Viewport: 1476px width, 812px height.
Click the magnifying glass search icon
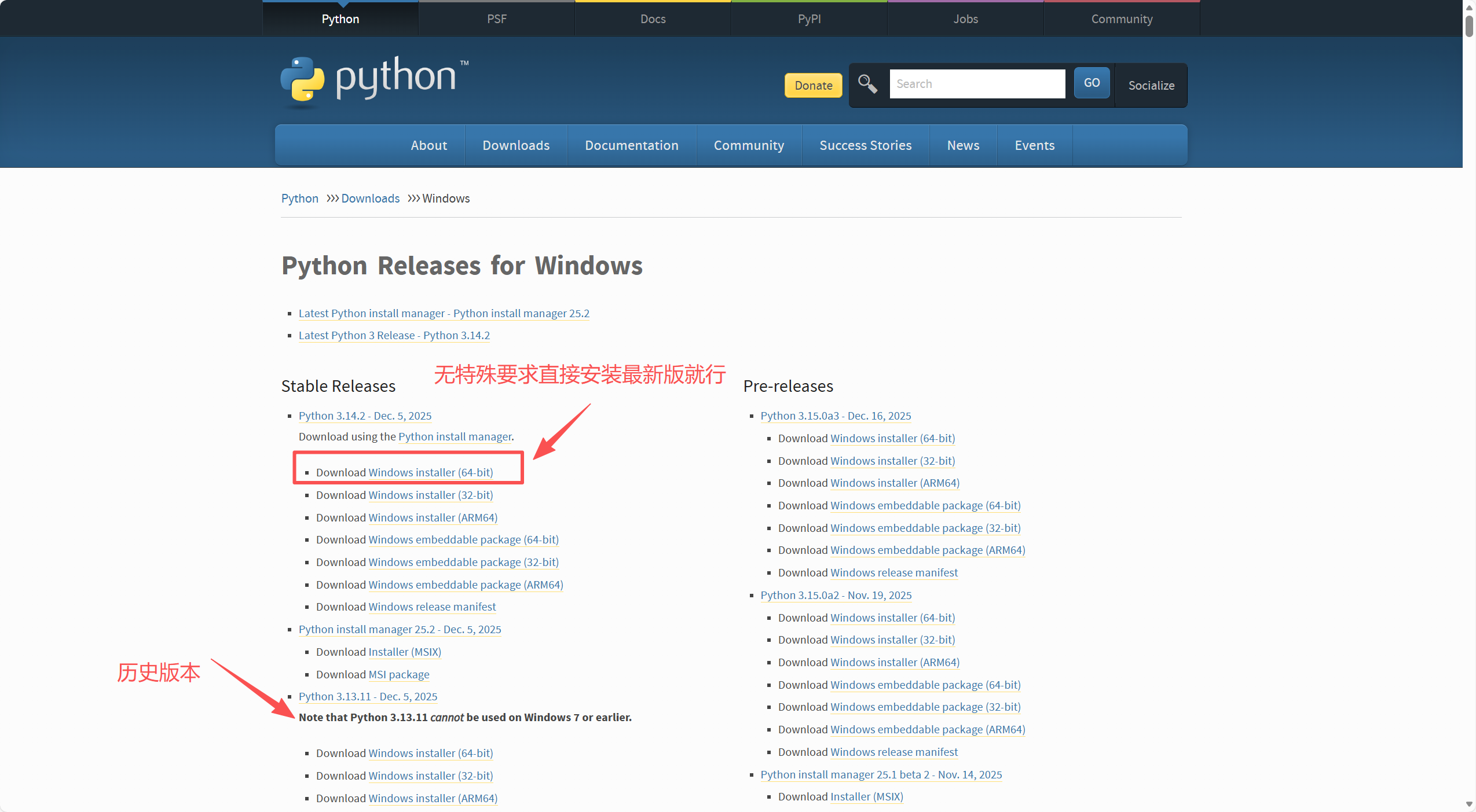click(867, 84)
